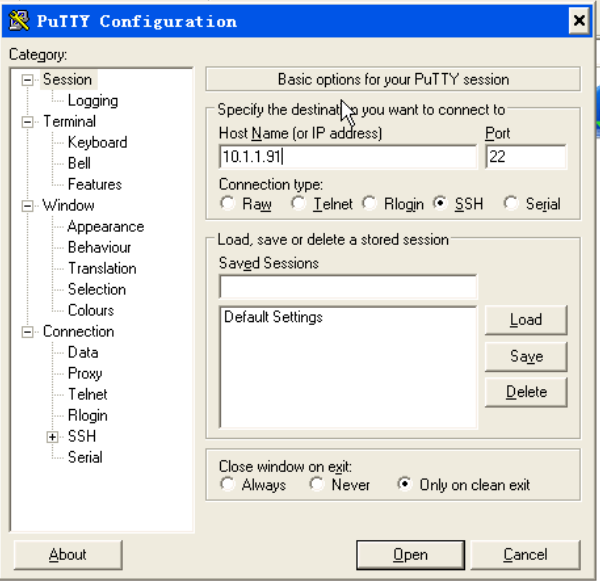Open the Logging category
The height and width of the screenshot is (583, 600).
click(93, 101)
